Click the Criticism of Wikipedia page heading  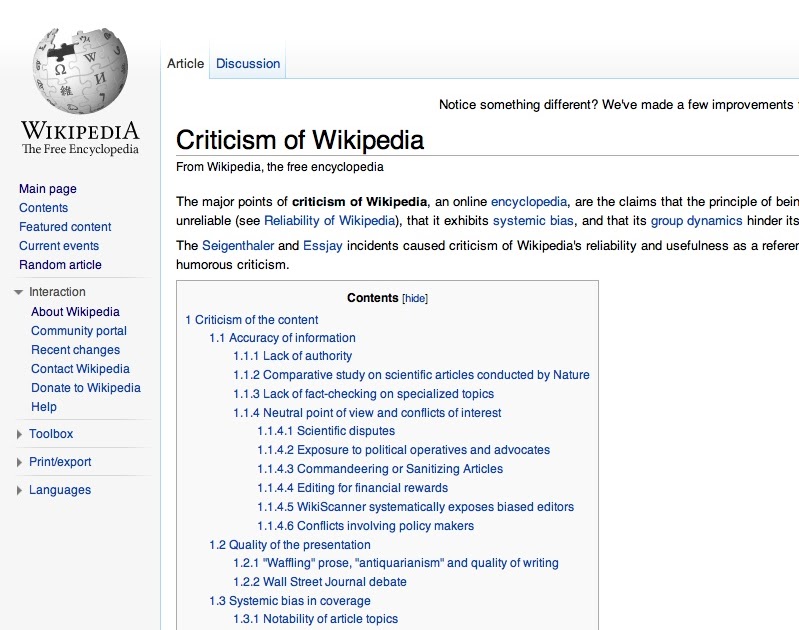(300, 140)
